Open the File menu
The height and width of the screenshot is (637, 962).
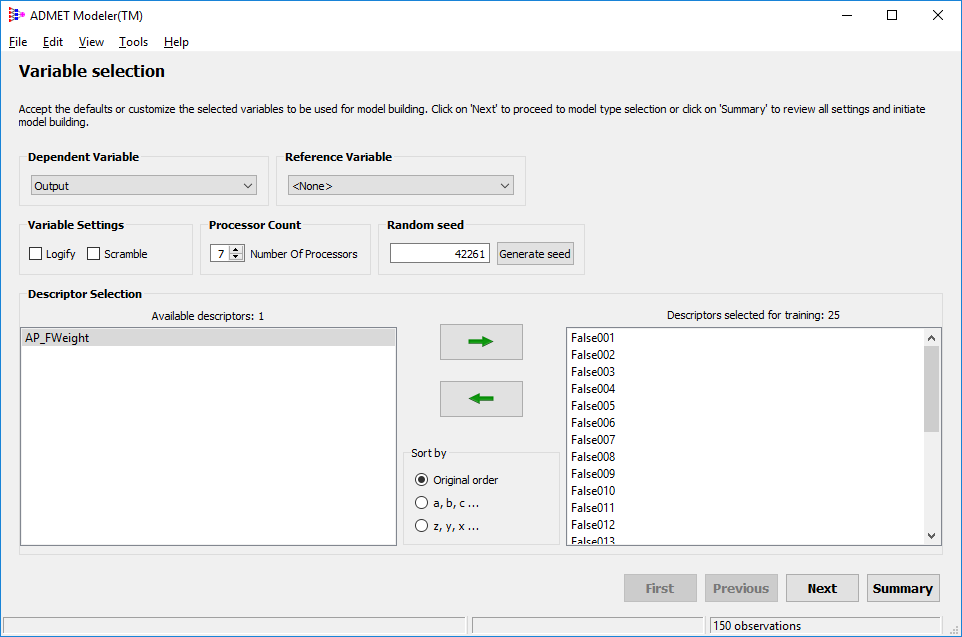click(x=18, y=42)
